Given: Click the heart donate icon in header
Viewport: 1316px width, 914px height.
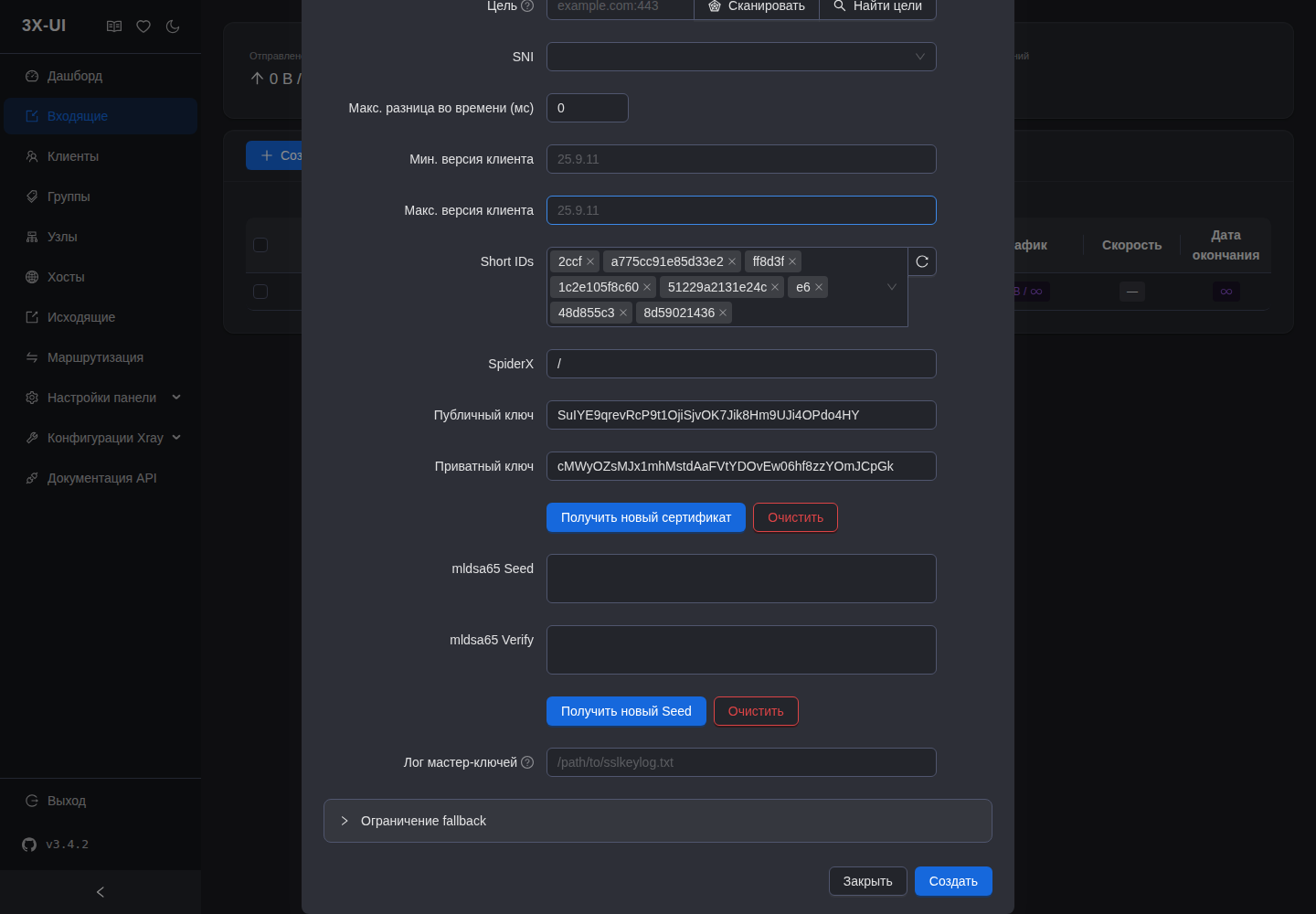Looking at the screenshot, I should 143,27.
